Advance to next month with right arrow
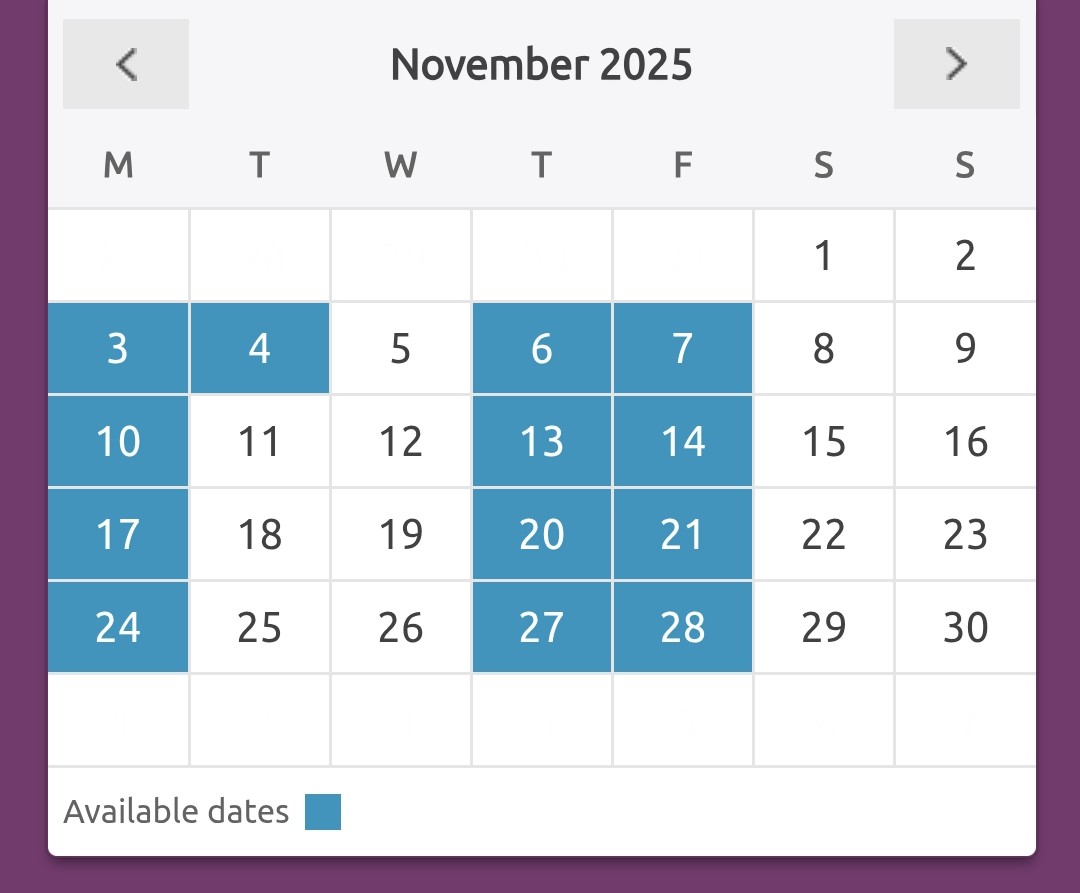The height and width of the screenshot is (893, 1080). coord(956,64)
